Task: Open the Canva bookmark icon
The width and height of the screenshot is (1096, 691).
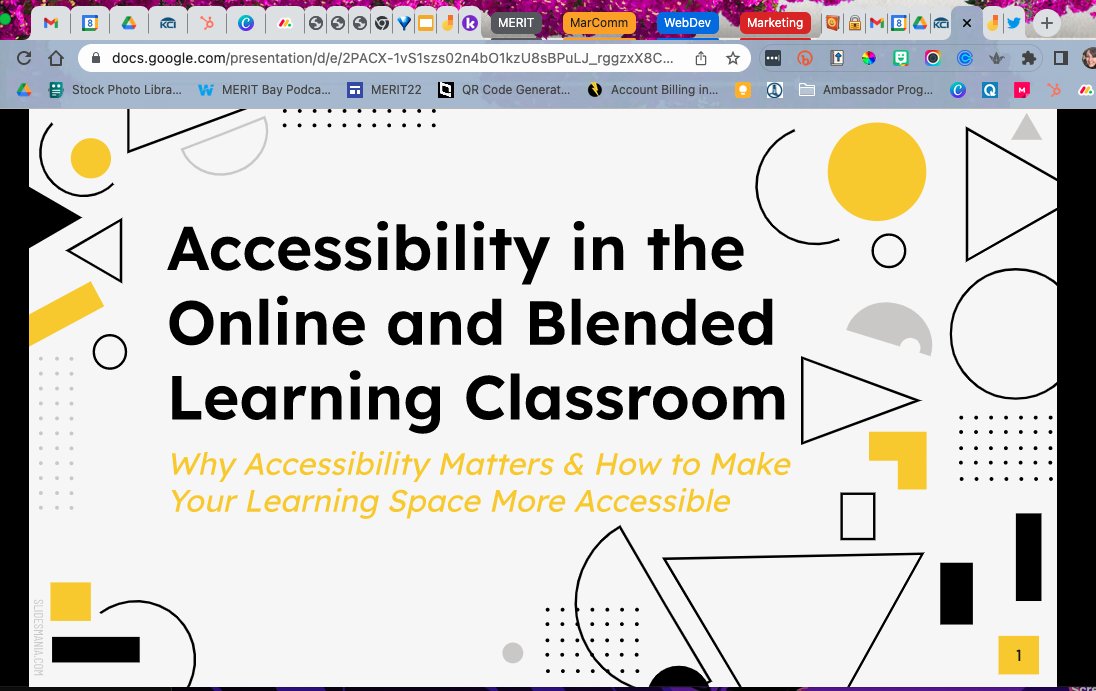Action: [958, 89]
